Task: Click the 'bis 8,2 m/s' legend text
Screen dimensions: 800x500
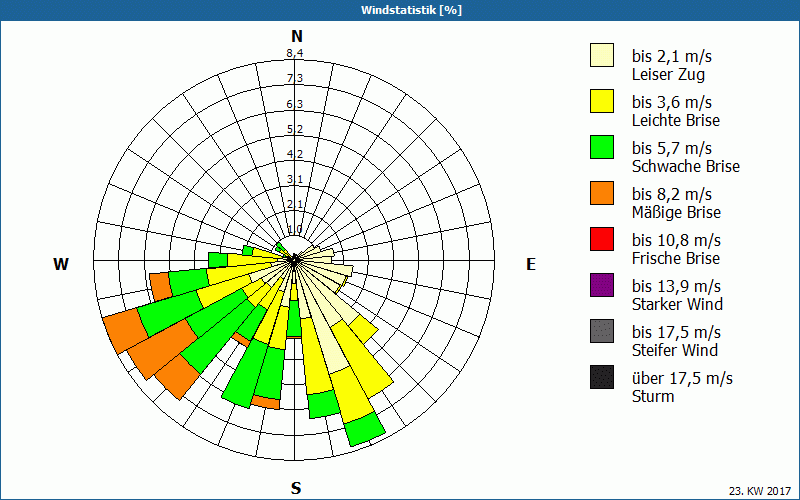Action: point(671,194)
